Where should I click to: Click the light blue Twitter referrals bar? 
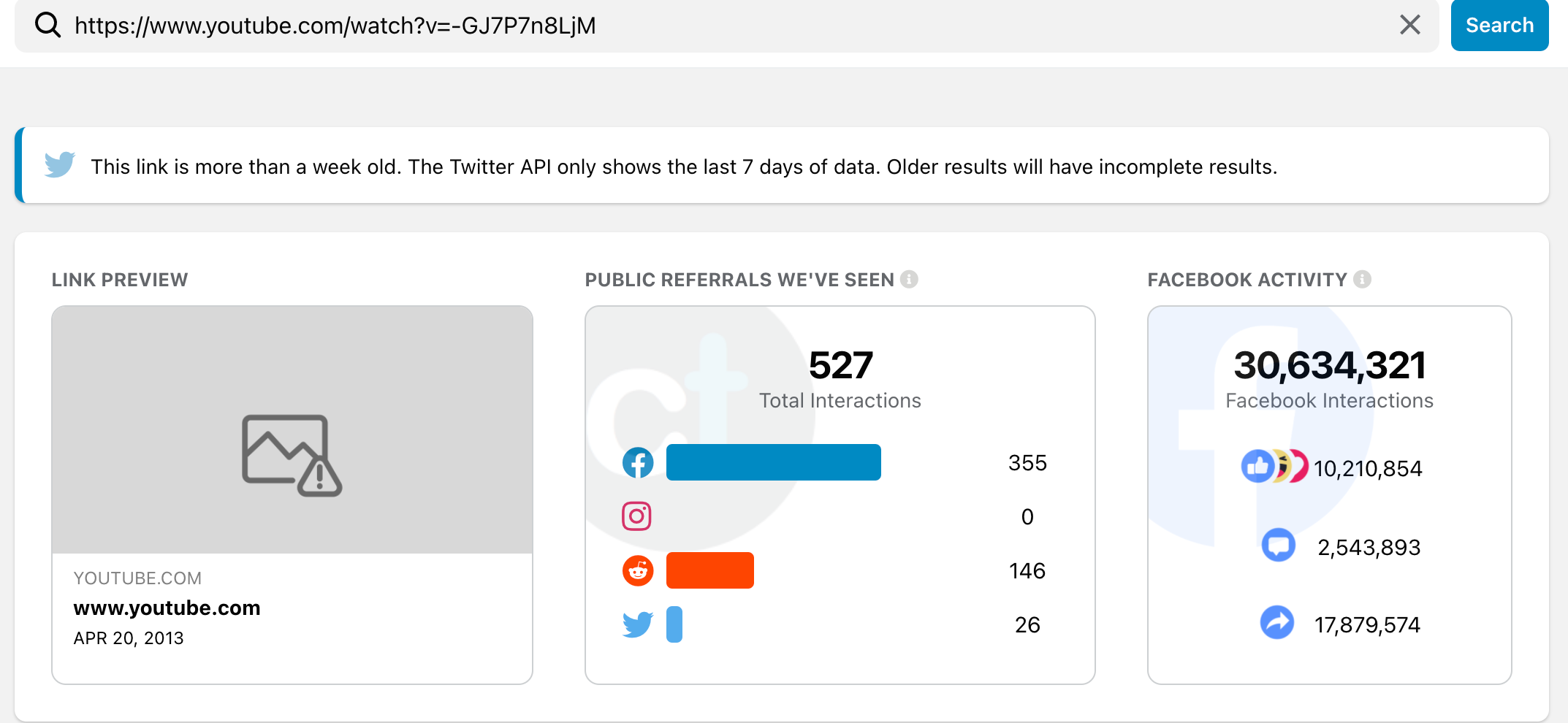674,624
